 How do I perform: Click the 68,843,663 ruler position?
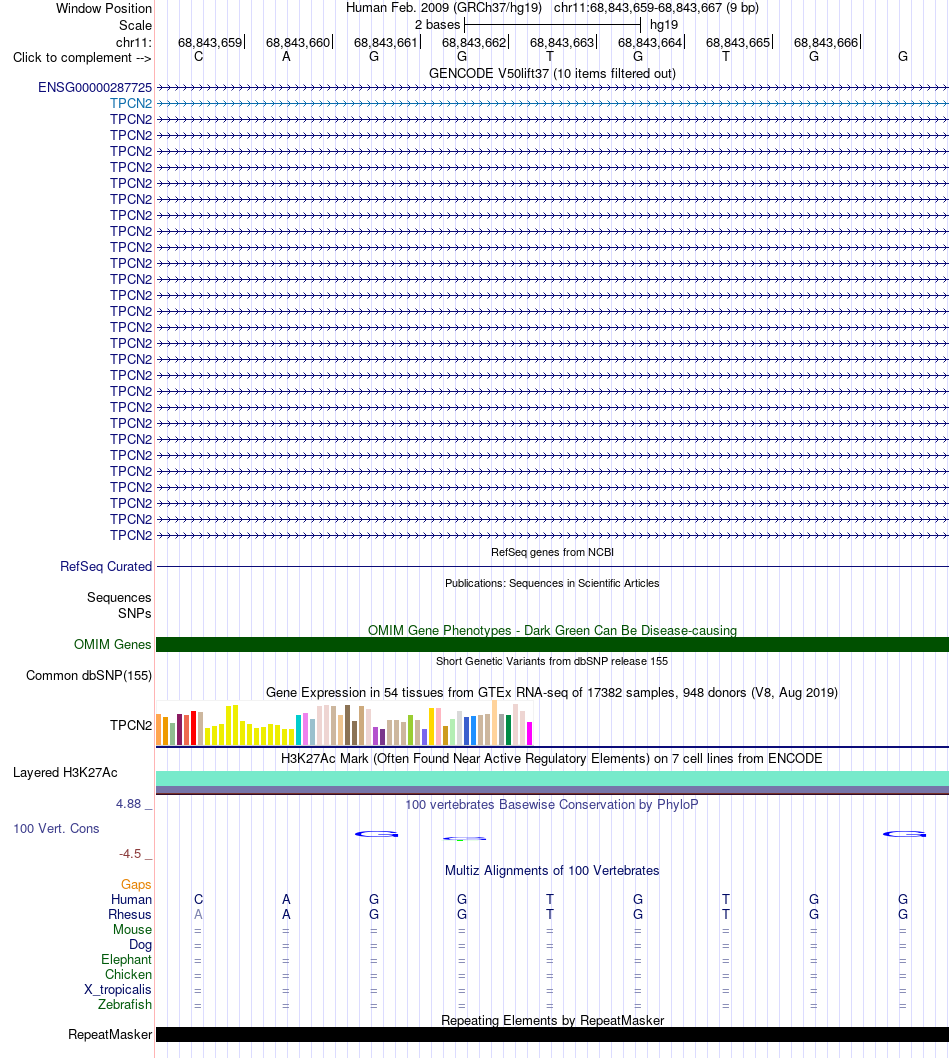point(561,43)
